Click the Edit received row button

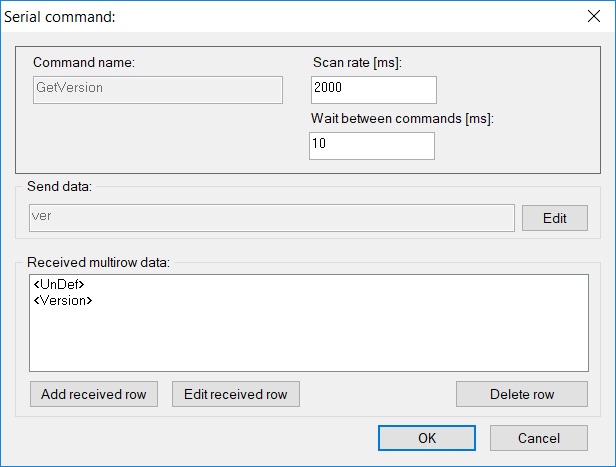click(x=236, y=394)
